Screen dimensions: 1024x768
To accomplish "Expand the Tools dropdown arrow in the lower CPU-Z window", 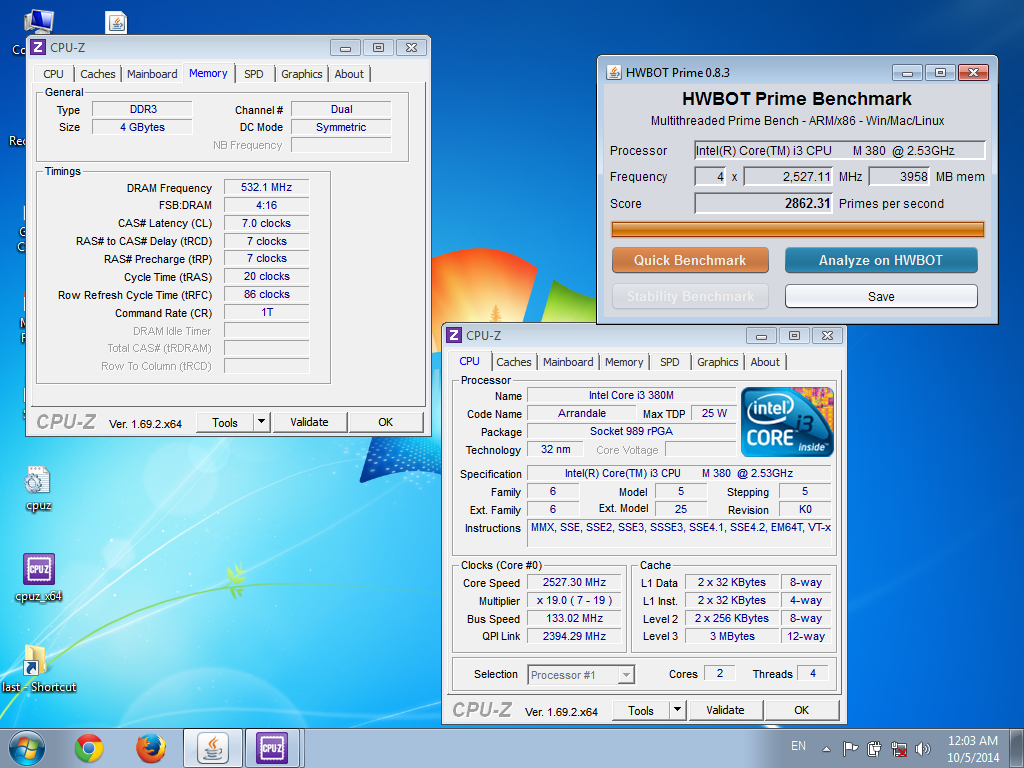I will coord(677,711).
